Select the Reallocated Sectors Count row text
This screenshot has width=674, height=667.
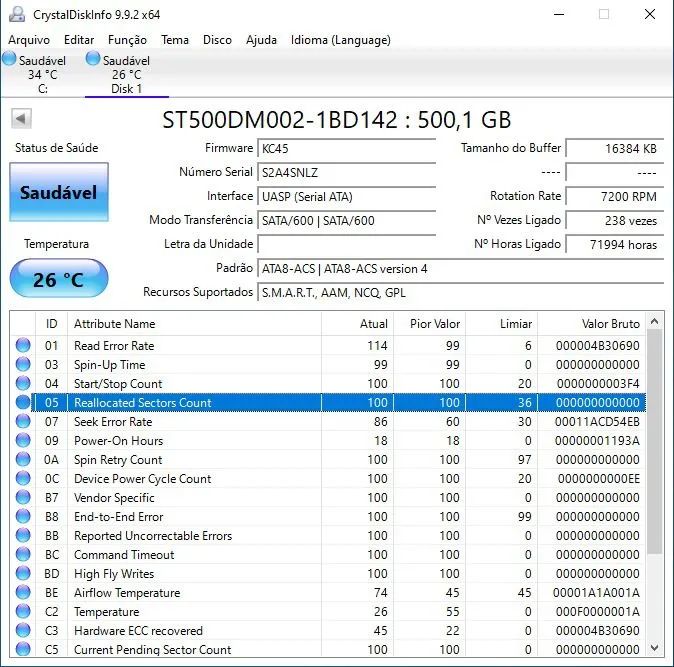coord(143,403)
